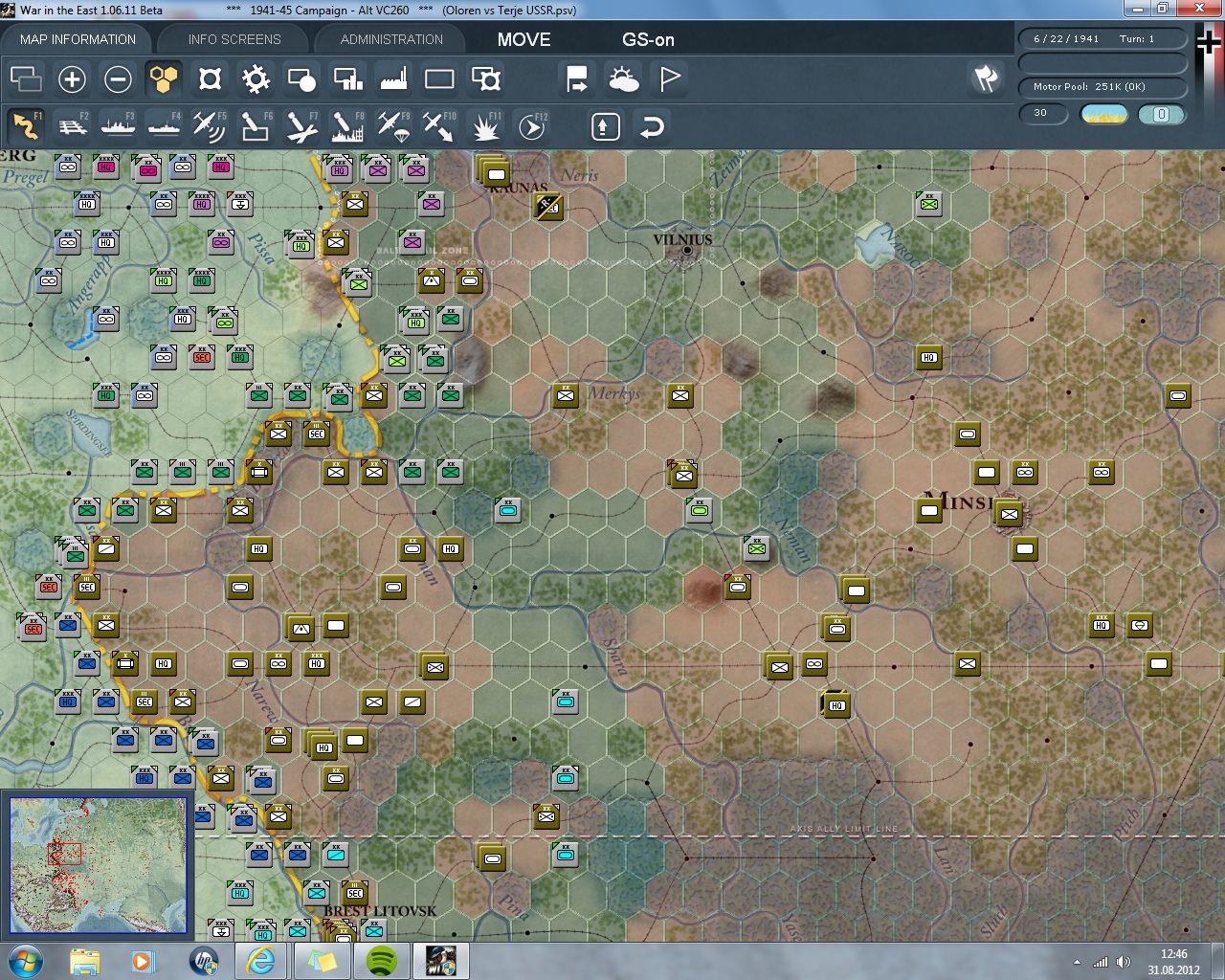The height and width of the screenshot is (980, 1225).
Task: Click the Motor Pool 251K display
Action: coord(1102,86)
